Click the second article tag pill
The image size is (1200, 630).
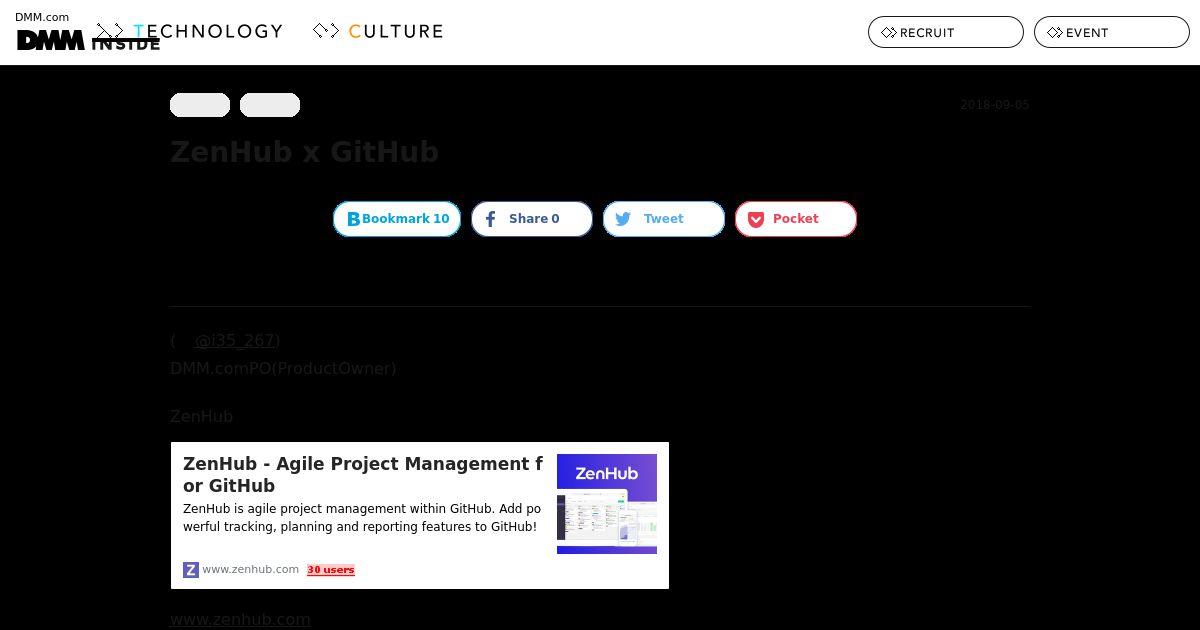point(270,105)
